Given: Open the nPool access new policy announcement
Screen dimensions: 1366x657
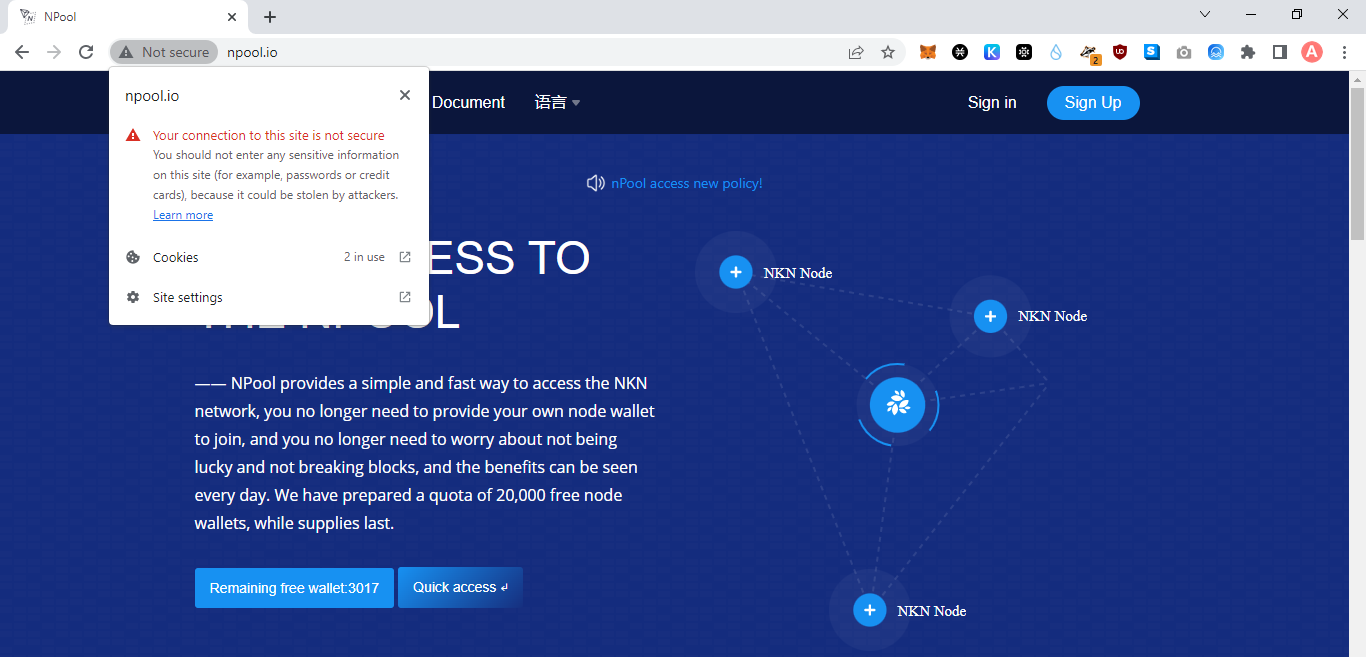Looking at the screenshot, I should coord(687,183).
